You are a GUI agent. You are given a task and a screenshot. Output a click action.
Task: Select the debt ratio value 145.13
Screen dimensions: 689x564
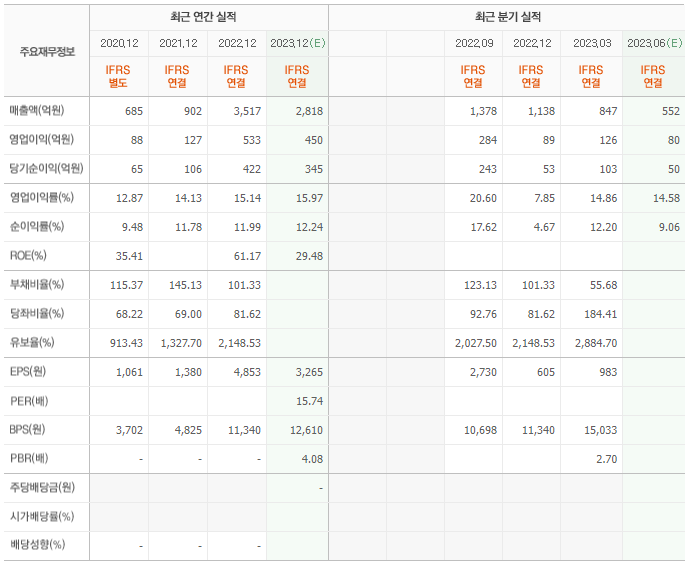click(x=185, y=285)
